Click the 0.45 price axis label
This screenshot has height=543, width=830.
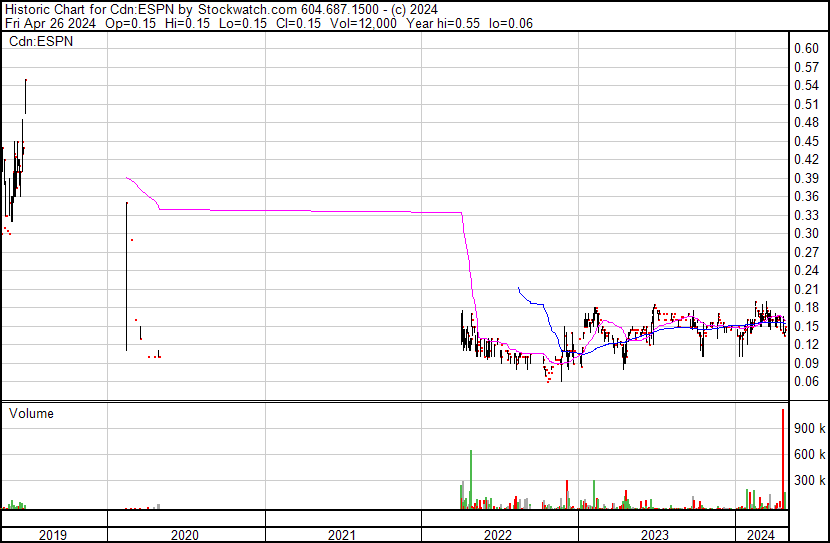(806, 141)
